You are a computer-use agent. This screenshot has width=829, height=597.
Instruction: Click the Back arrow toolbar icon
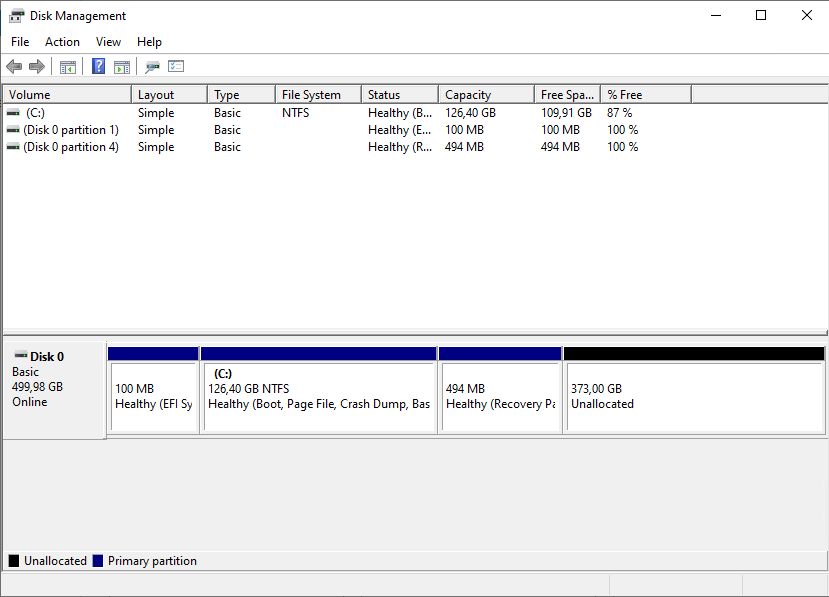(x=13, y=67)
